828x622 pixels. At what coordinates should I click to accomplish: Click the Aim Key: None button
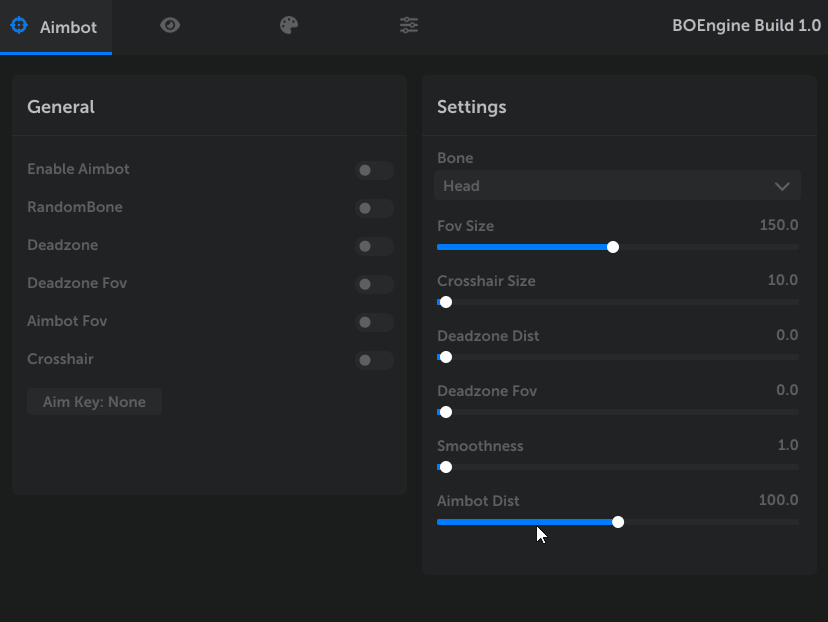(94, 402)
